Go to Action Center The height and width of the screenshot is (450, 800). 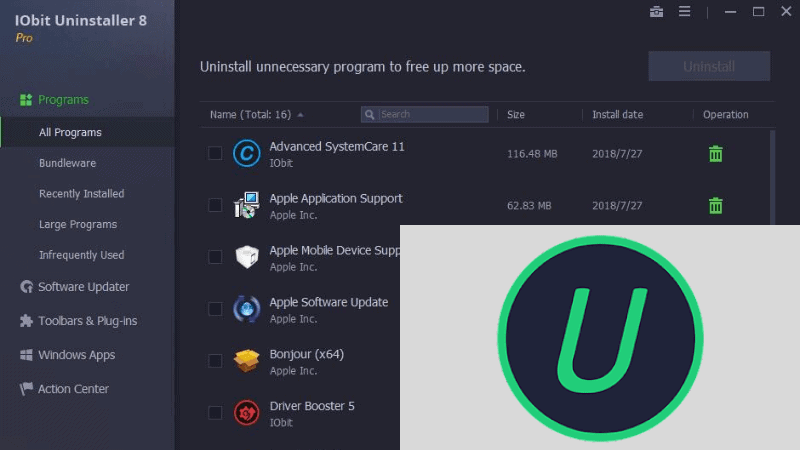(73, 389)
